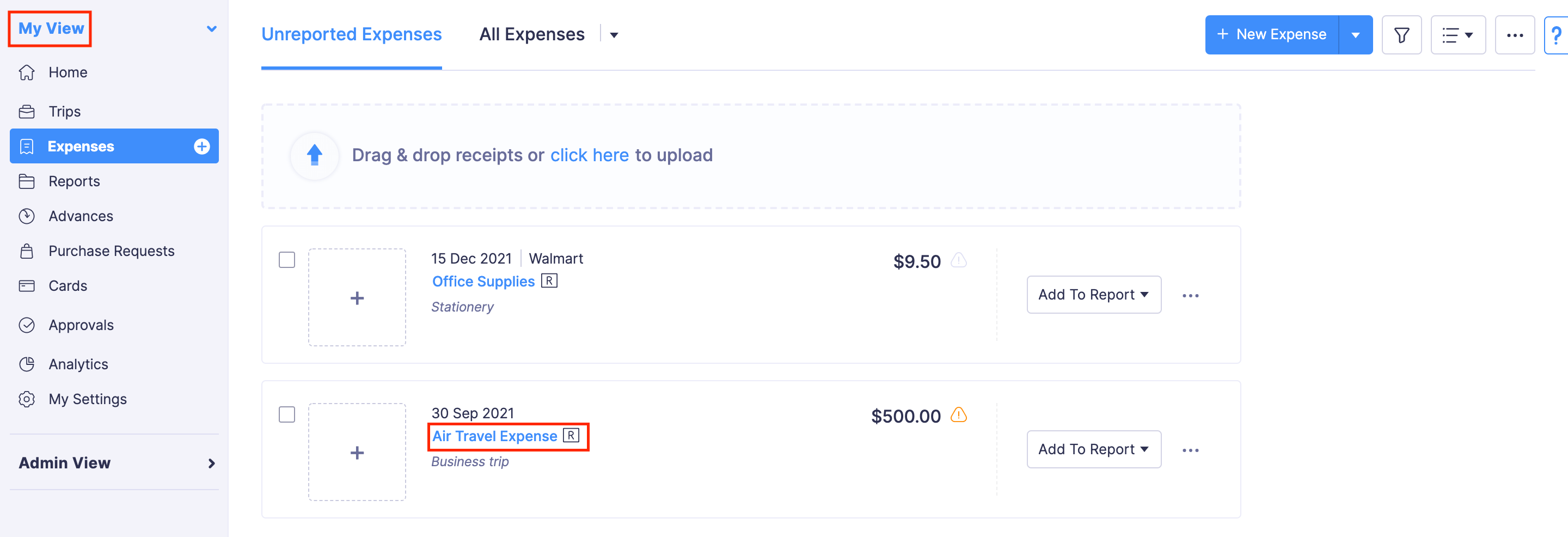The height and width of the screenshot is (537, 1568).
Task: Click the filter funnel icon
Action: 1401,35
